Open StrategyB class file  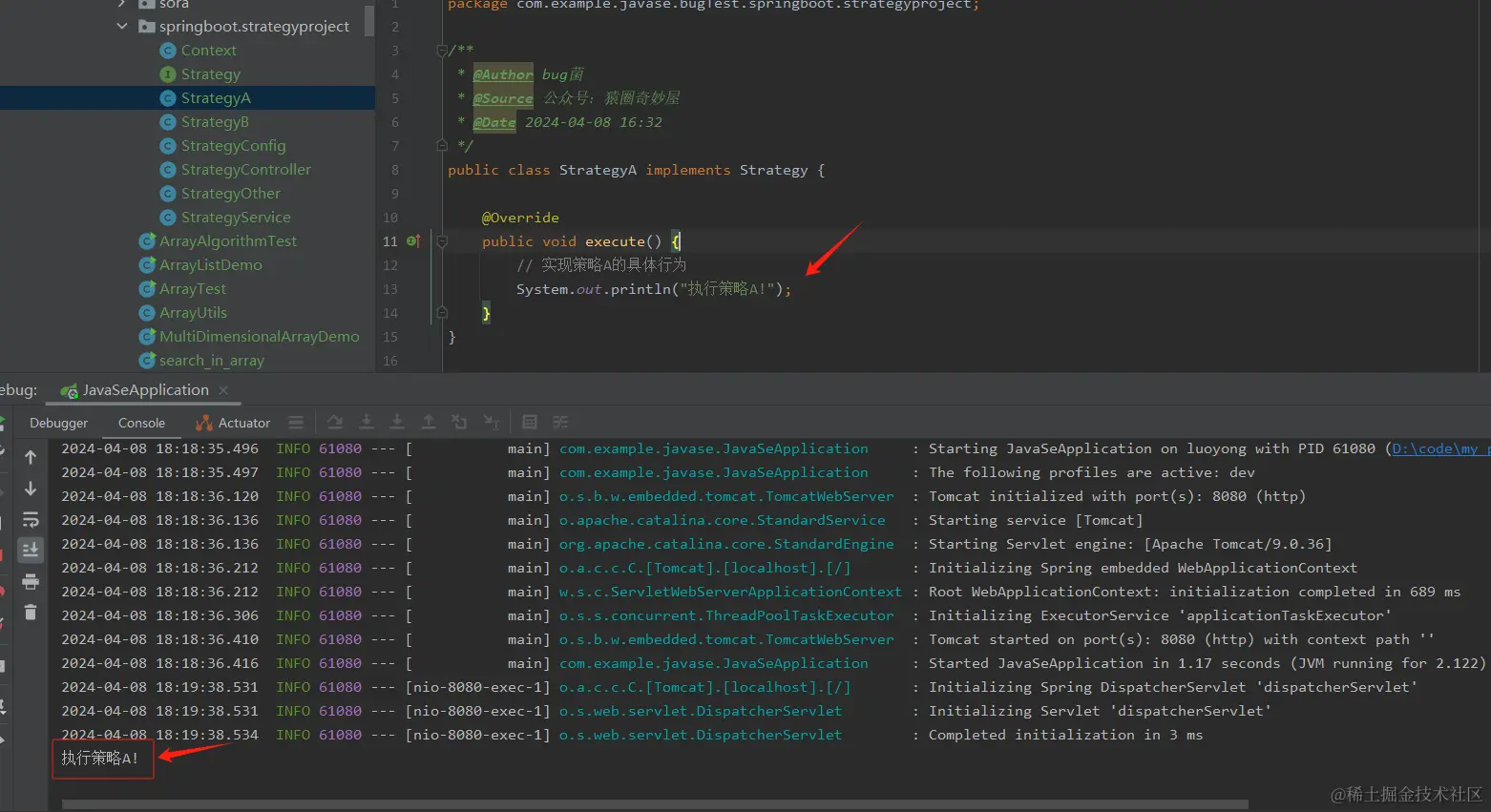[x=215, y=122]
